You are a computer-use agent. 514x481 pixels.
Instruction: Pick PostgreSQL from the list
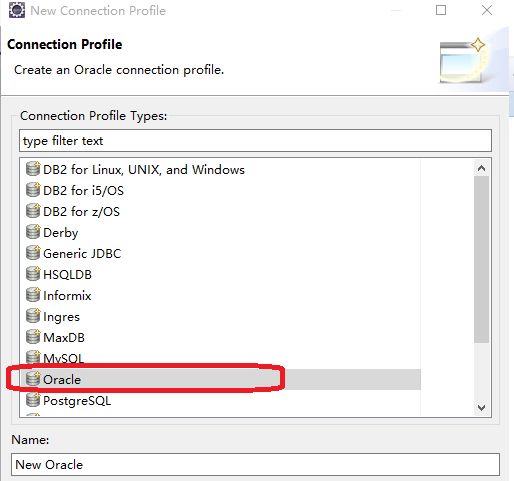pos(77,400)
